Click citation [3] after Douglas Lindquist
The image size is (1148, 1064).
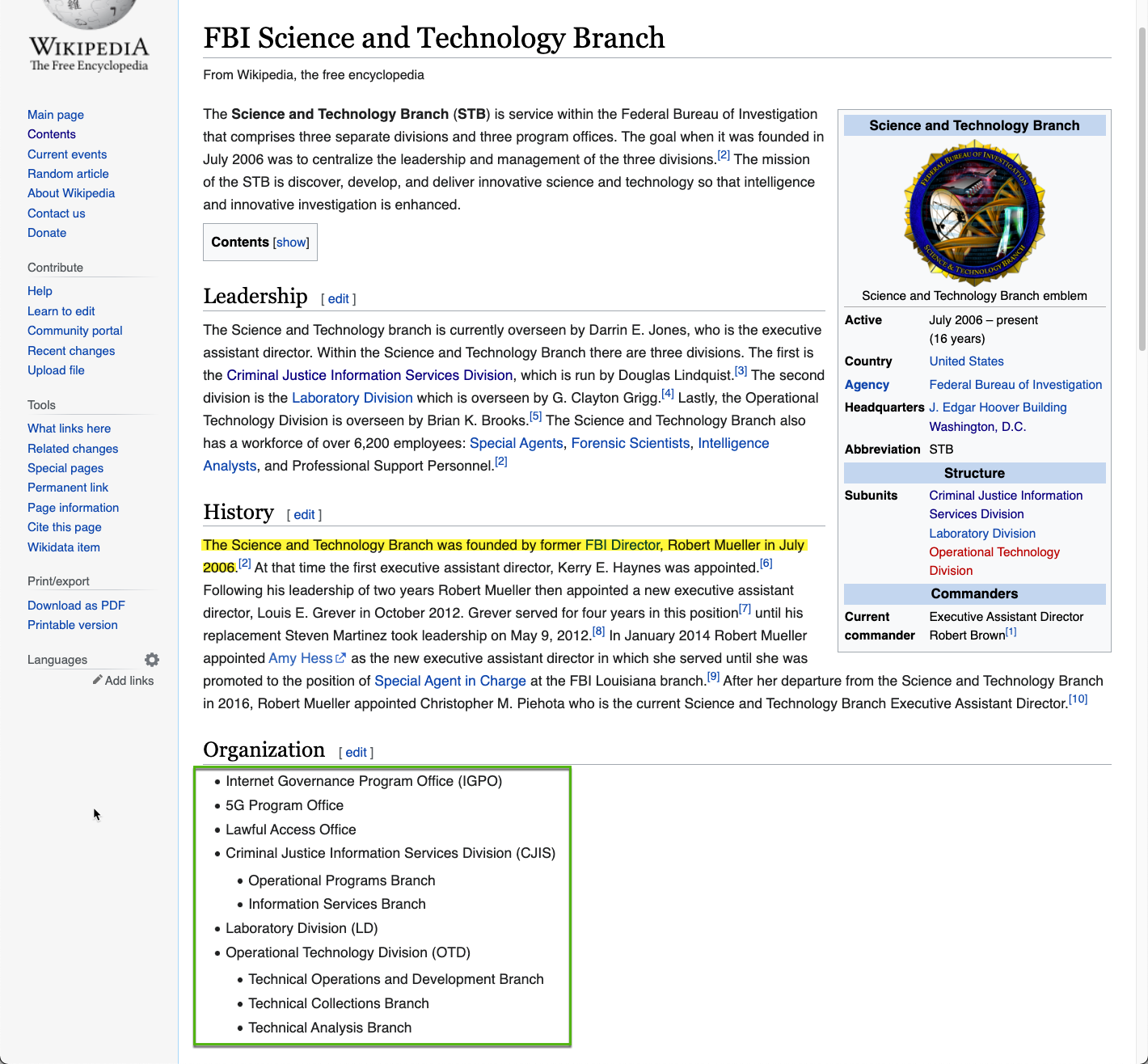tap(741, 371)
